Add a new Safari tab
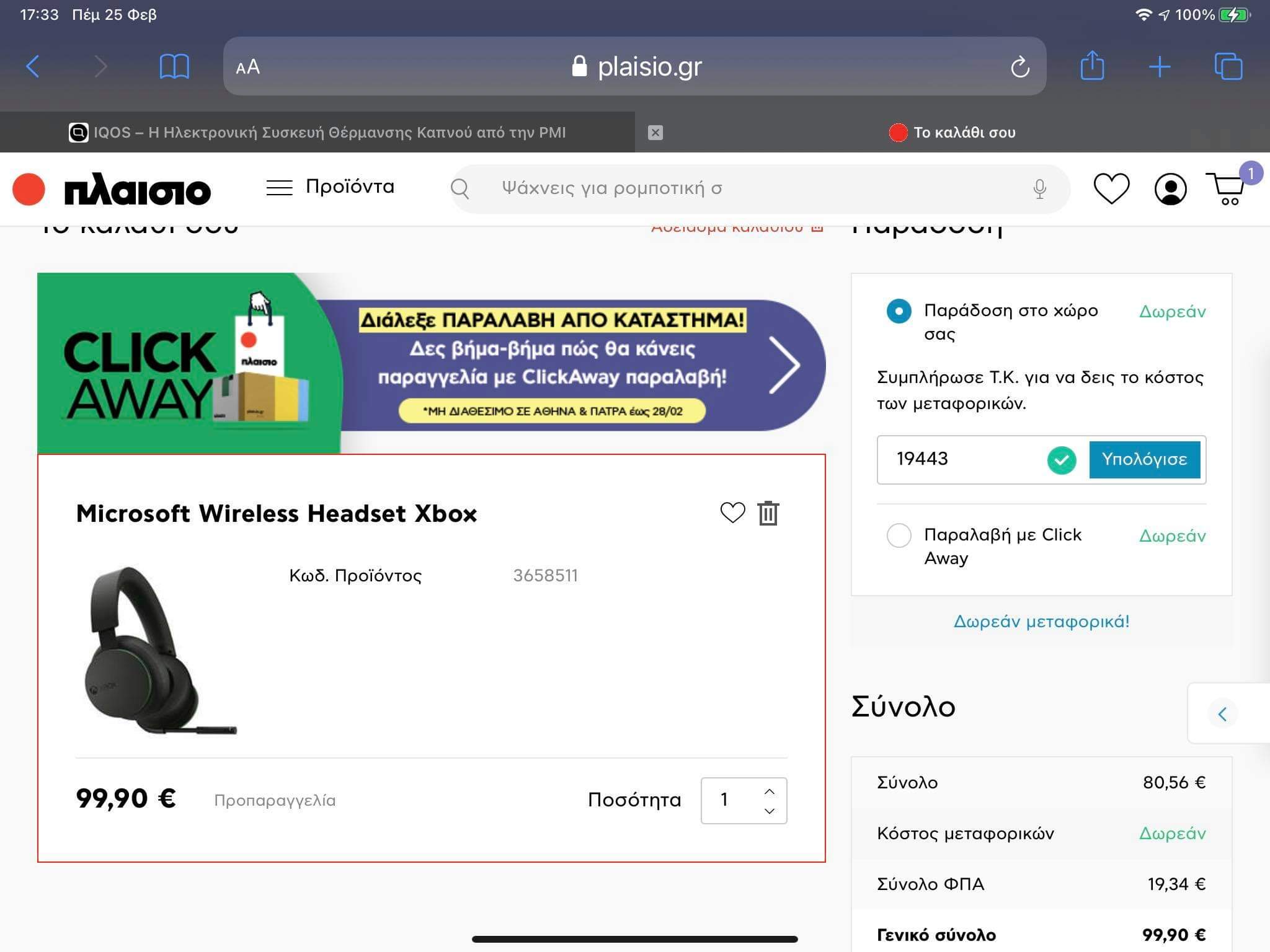 (x=1160, y=66)
